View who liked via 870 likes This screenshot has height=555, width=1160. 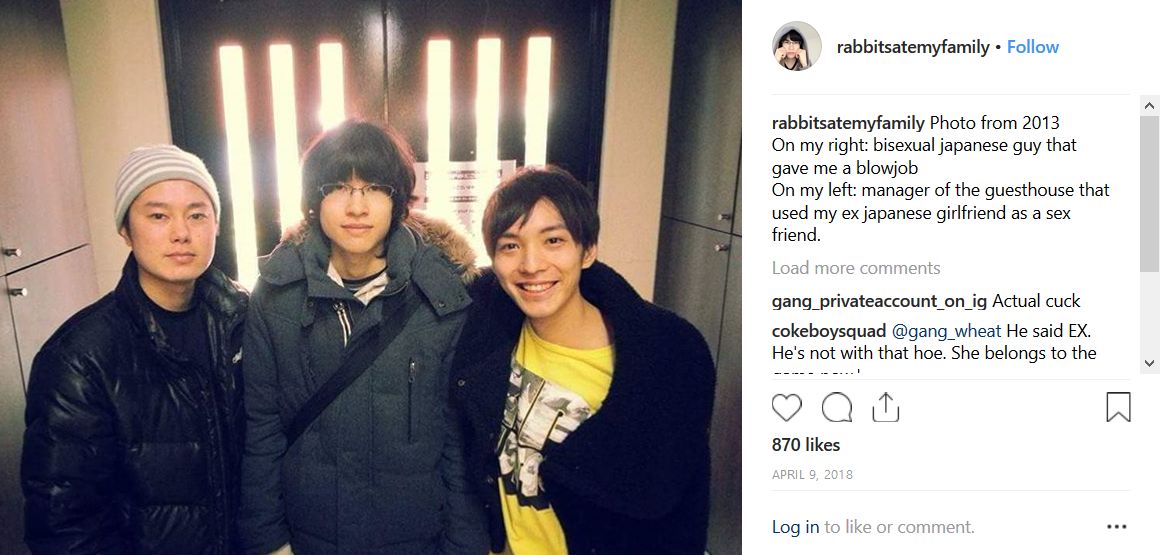(x=806, y=445)
